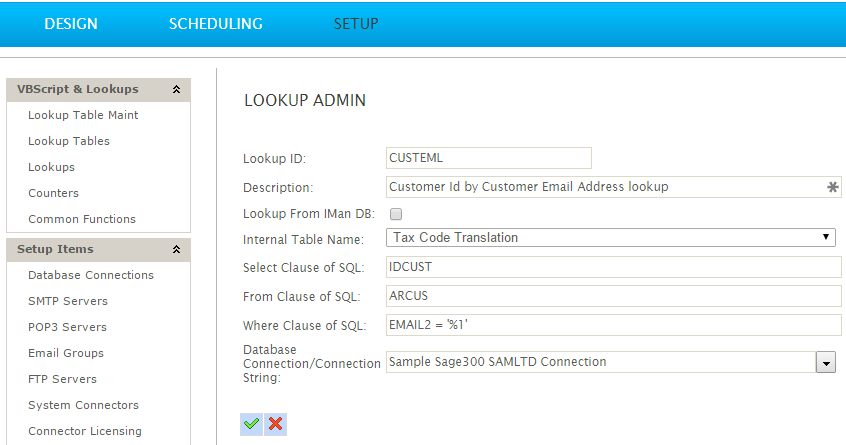Click the asterisk icon beside Description
Viewport: 846px width, 445px height.
click(x=833, y=187)
